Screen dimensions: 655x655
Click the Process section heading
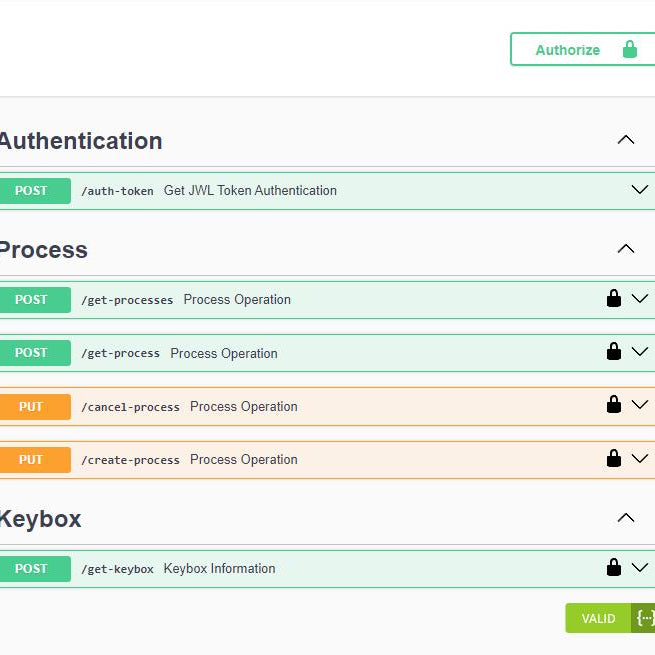[42, 250]
